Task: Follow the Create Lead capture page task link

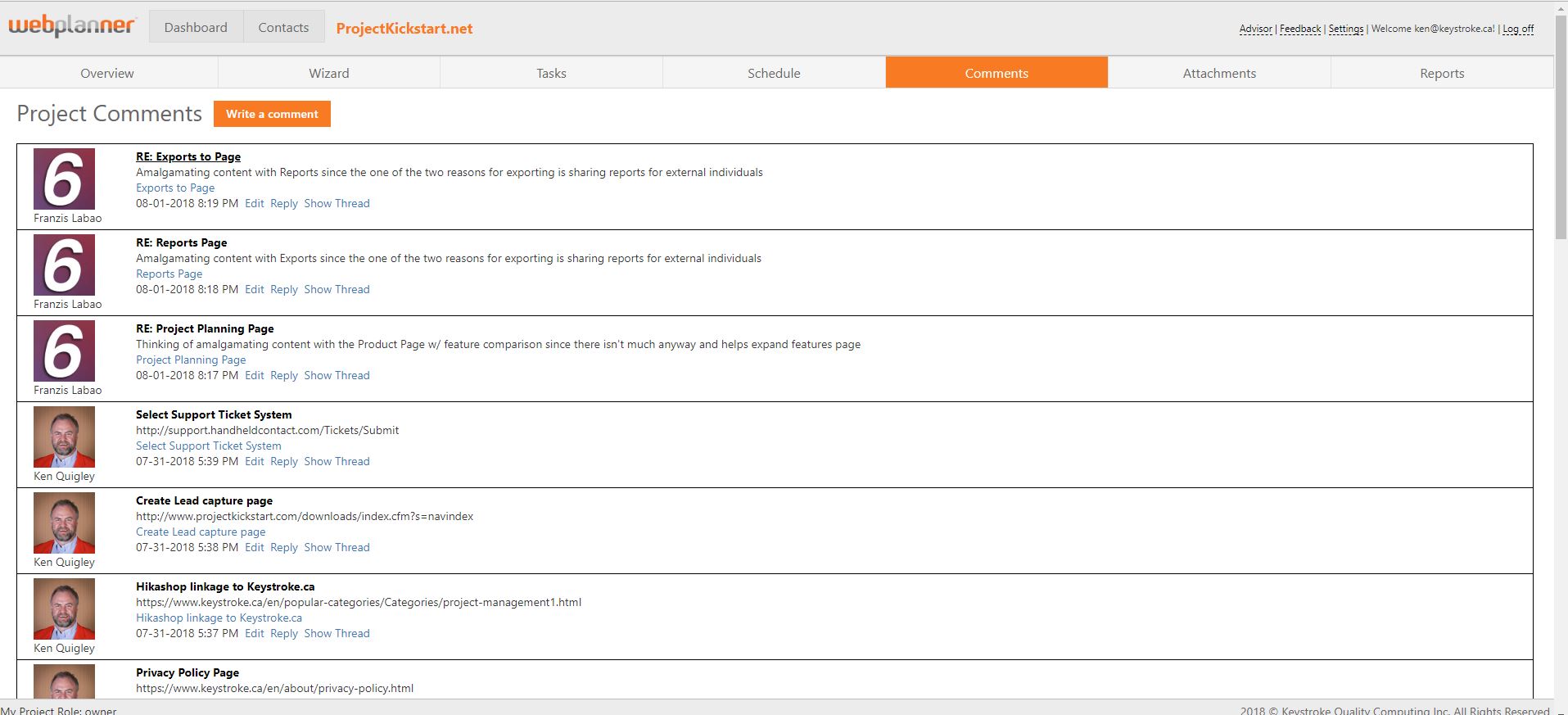Action: click(x=201, y=532)
